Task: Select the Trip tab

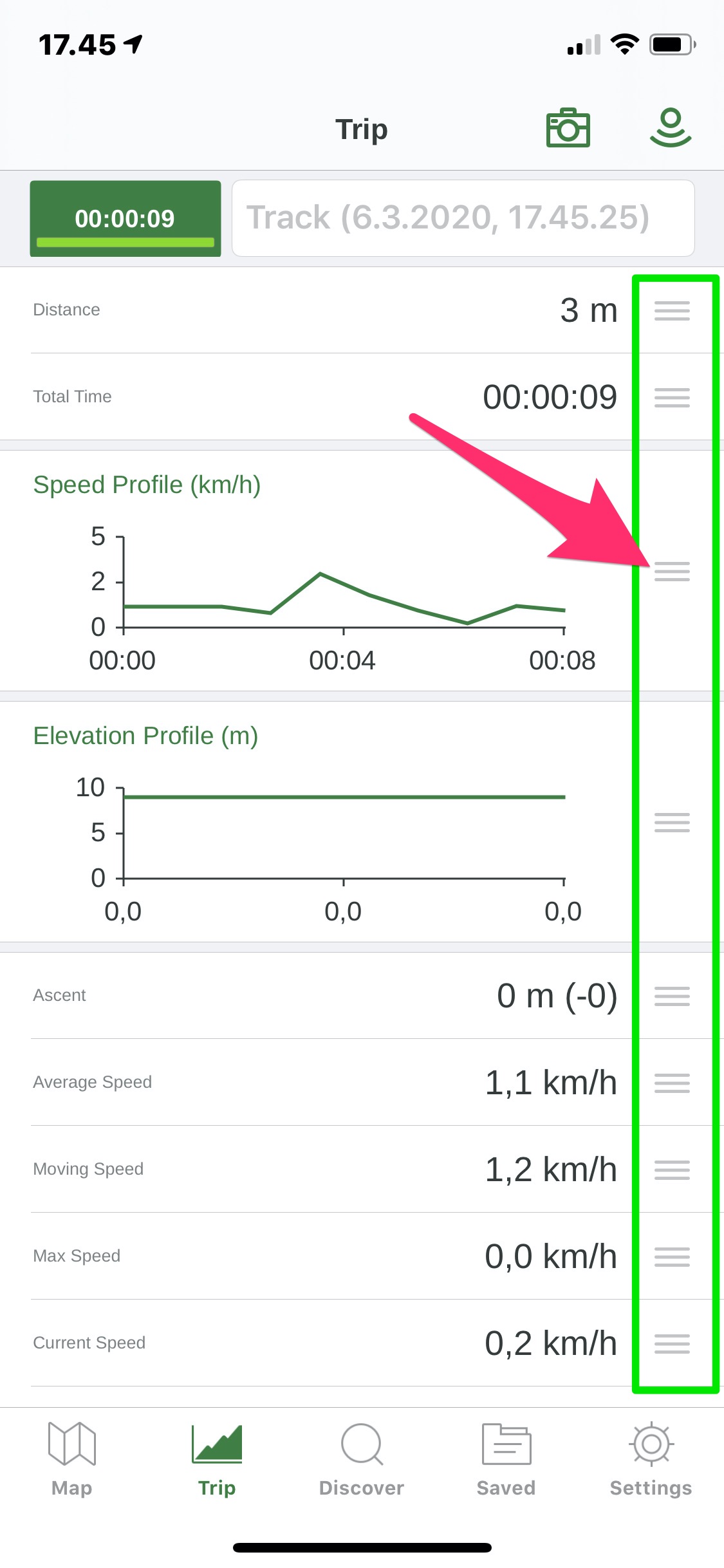Action: [x=217, y=1459]
